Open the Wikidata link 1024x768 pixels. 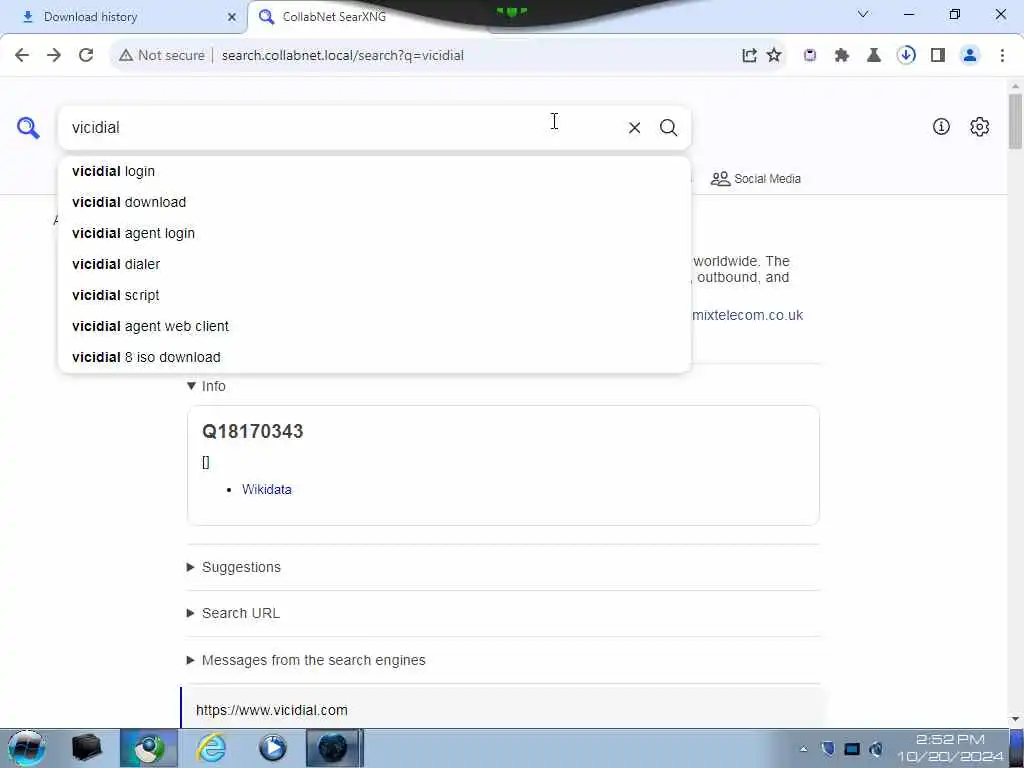pyautogui.click(x=266, y=489)
